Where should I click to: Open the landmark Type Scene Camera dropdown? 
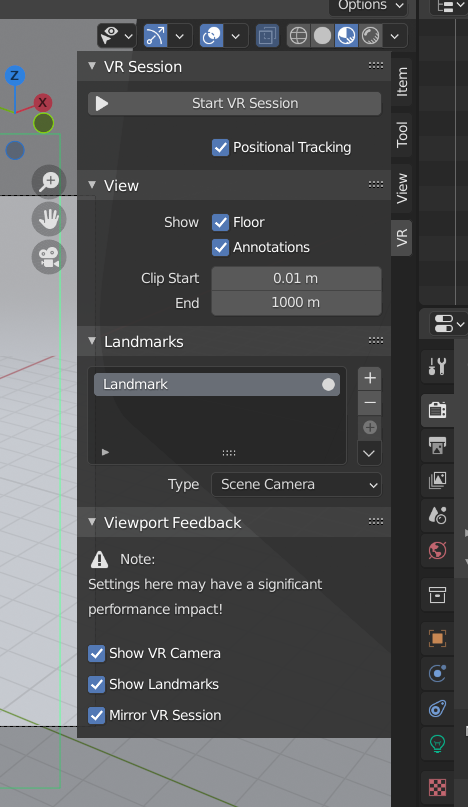(297, 485)
